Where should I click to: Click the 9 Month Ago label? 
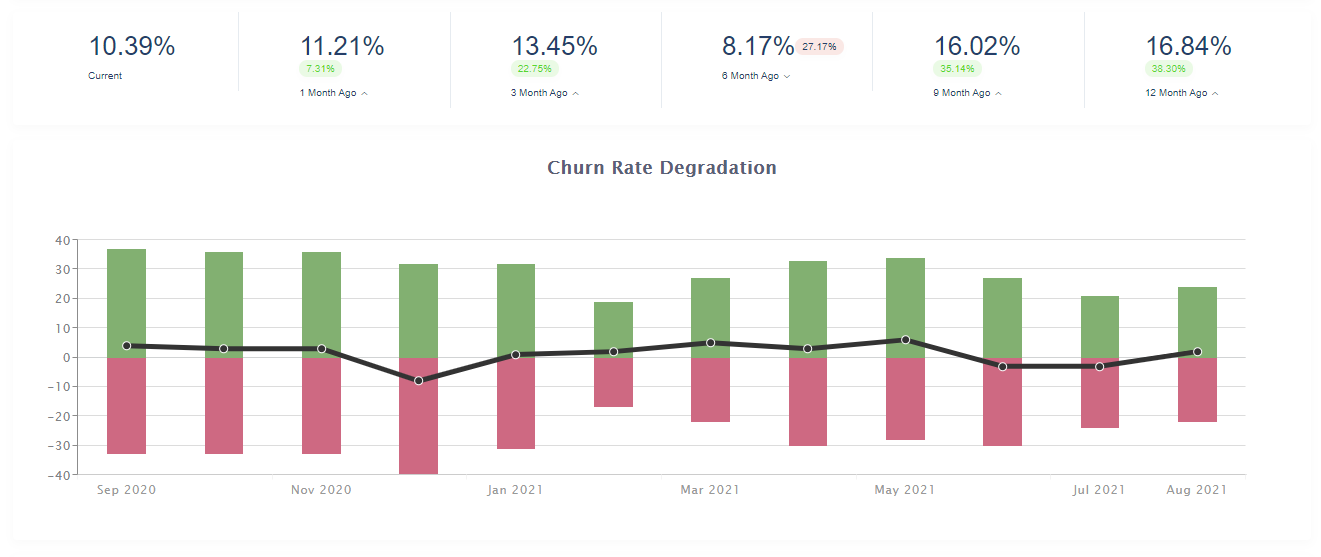coord(962,93)
